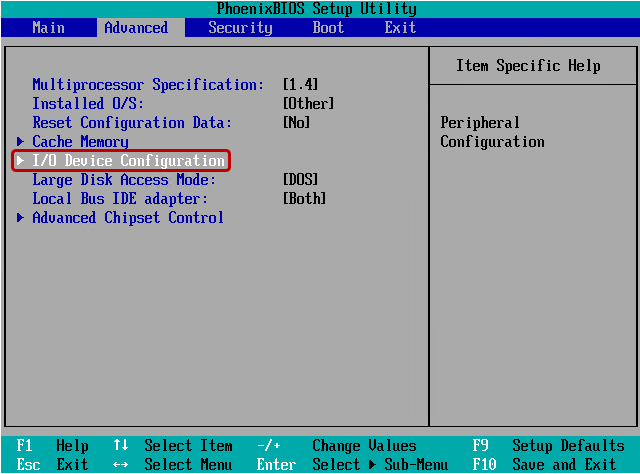The height and width of the screenshot is (474, 640).
Task: Expand Advanced Chipset Control submenu
Action: click(128, 218)
